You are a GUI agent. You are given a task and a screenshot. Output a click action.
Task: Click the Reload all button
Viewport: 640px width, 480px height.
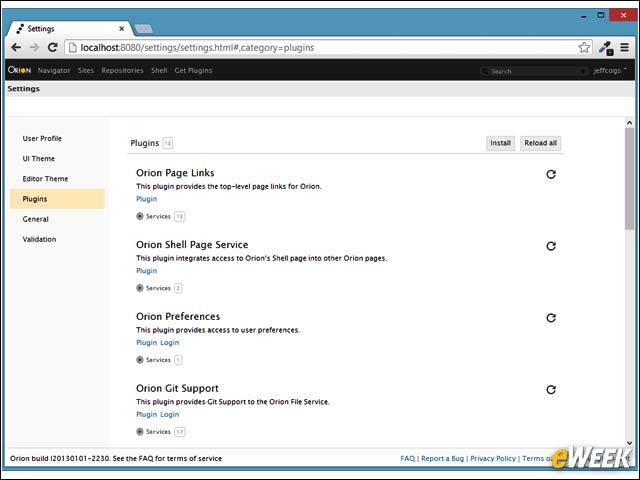coord(540,143)
